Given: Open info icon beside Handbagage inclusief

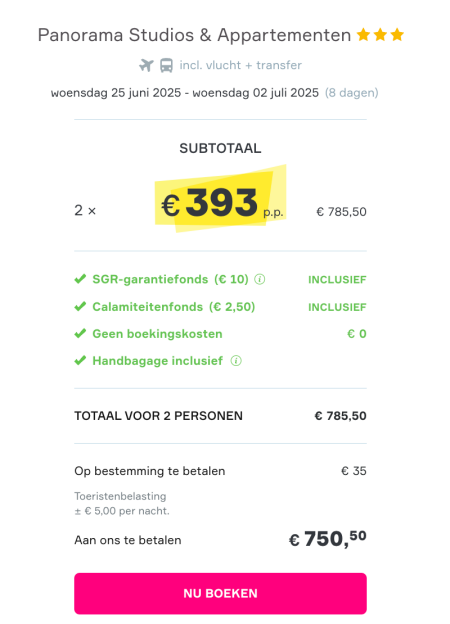Looking at the screenshot, I should point(236,361).
